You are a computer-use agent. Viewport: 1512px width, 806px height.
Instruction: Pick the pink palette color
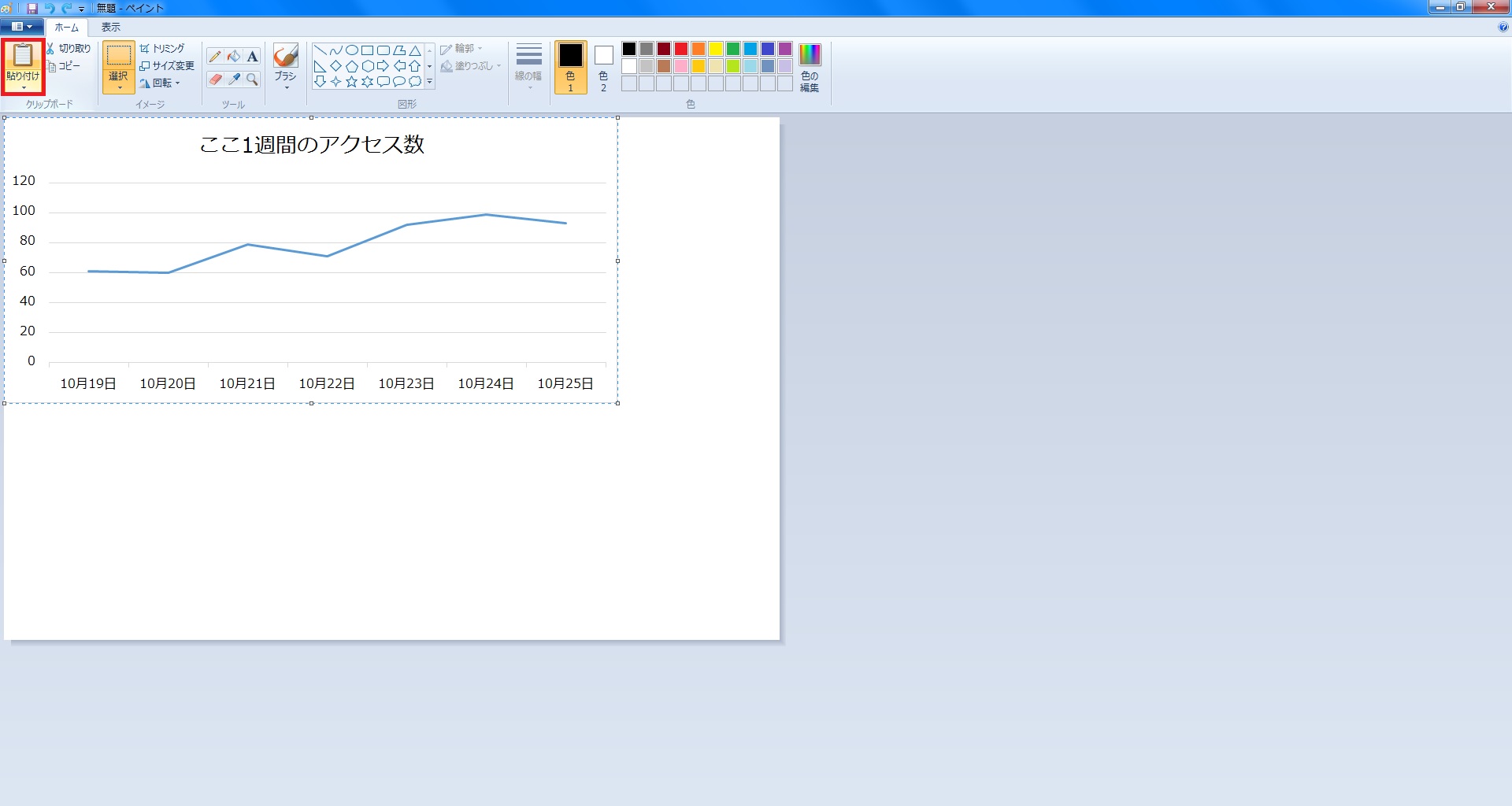coord(681,66)
